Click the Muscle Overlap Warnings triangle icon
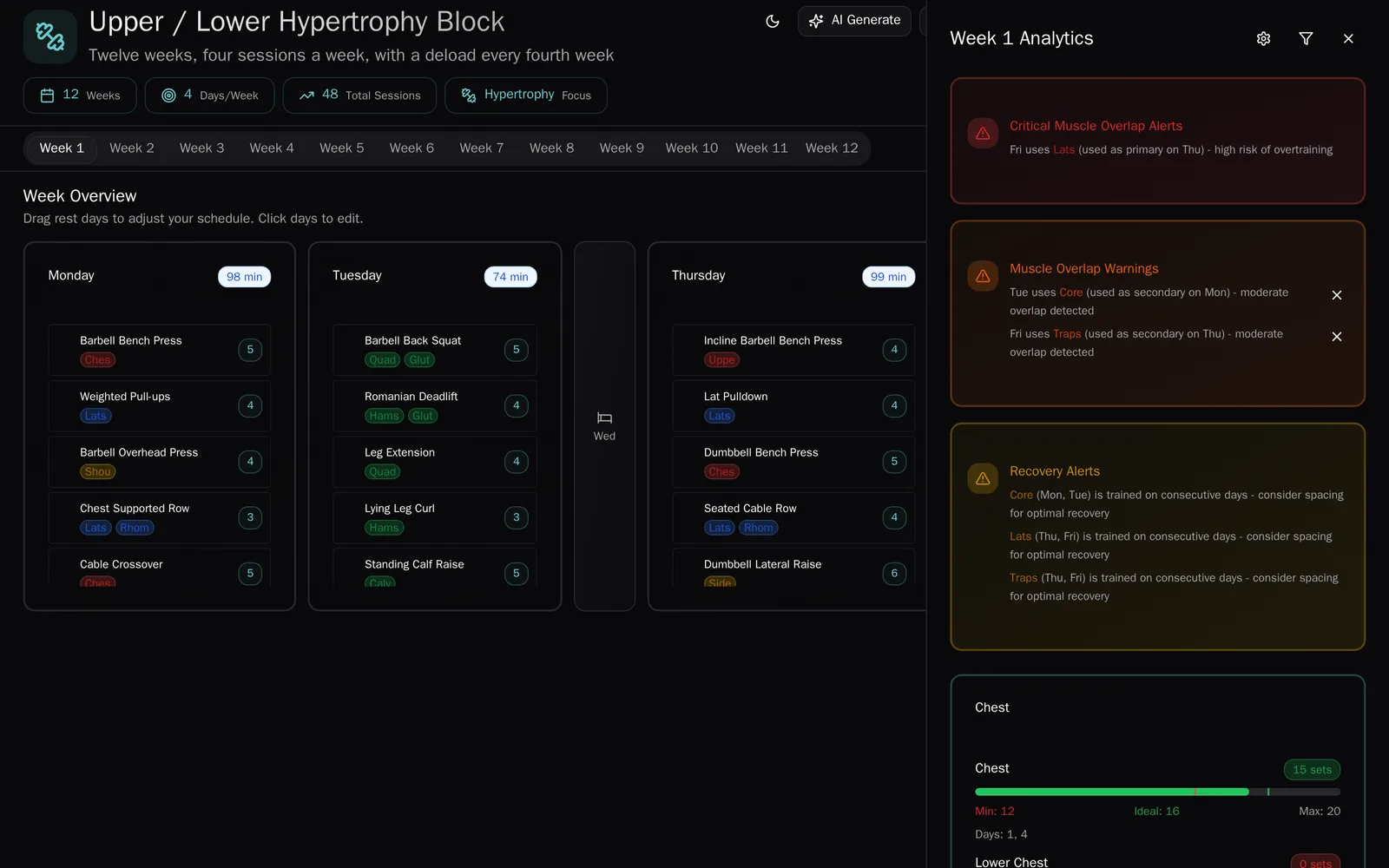This screenshot has height=868, width=1389. tap(983, 276)
